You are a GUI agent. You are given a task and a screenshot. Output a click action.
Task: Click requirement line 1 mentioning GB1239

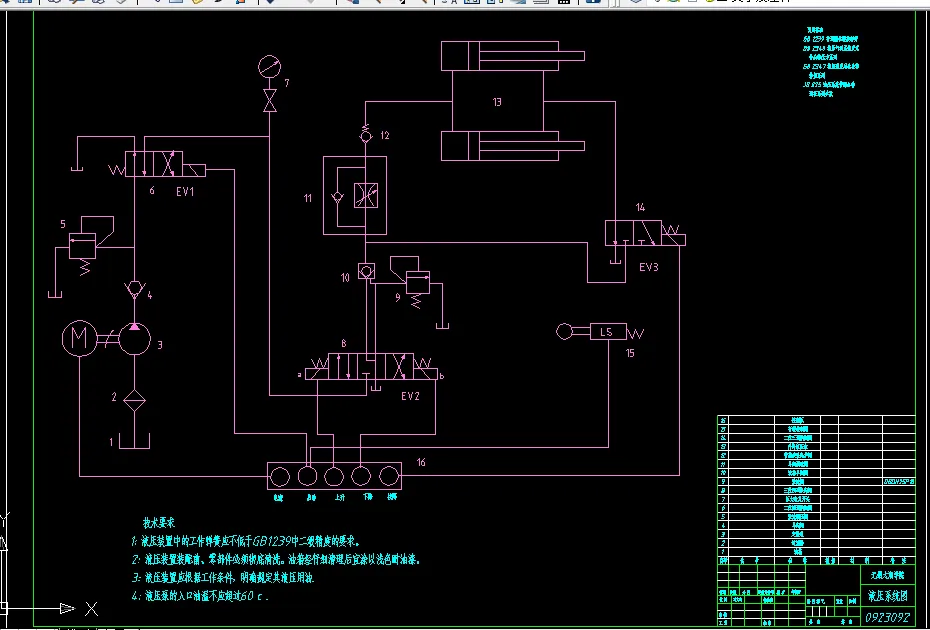click(x=246, y=542)
